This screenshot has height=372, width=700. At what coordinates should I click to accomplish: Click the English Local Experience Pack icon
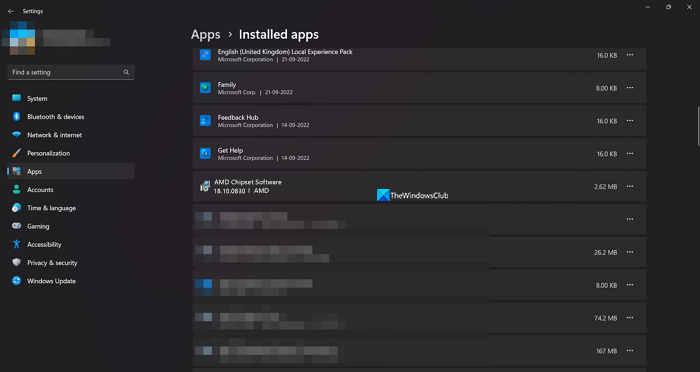point(205,55)
